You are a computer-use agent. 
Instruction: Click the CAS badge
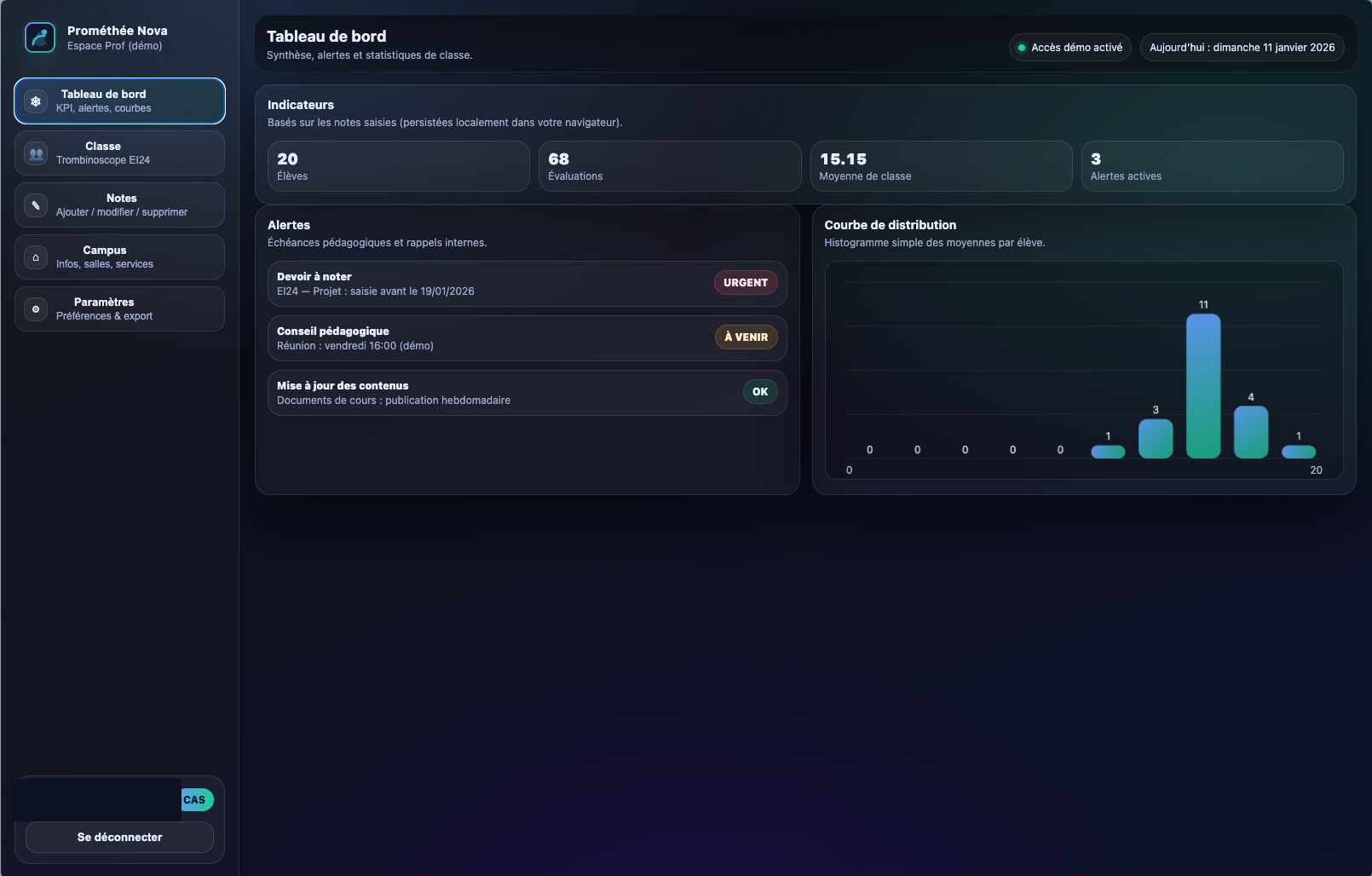pyautogui.click(x=197, y=800)
